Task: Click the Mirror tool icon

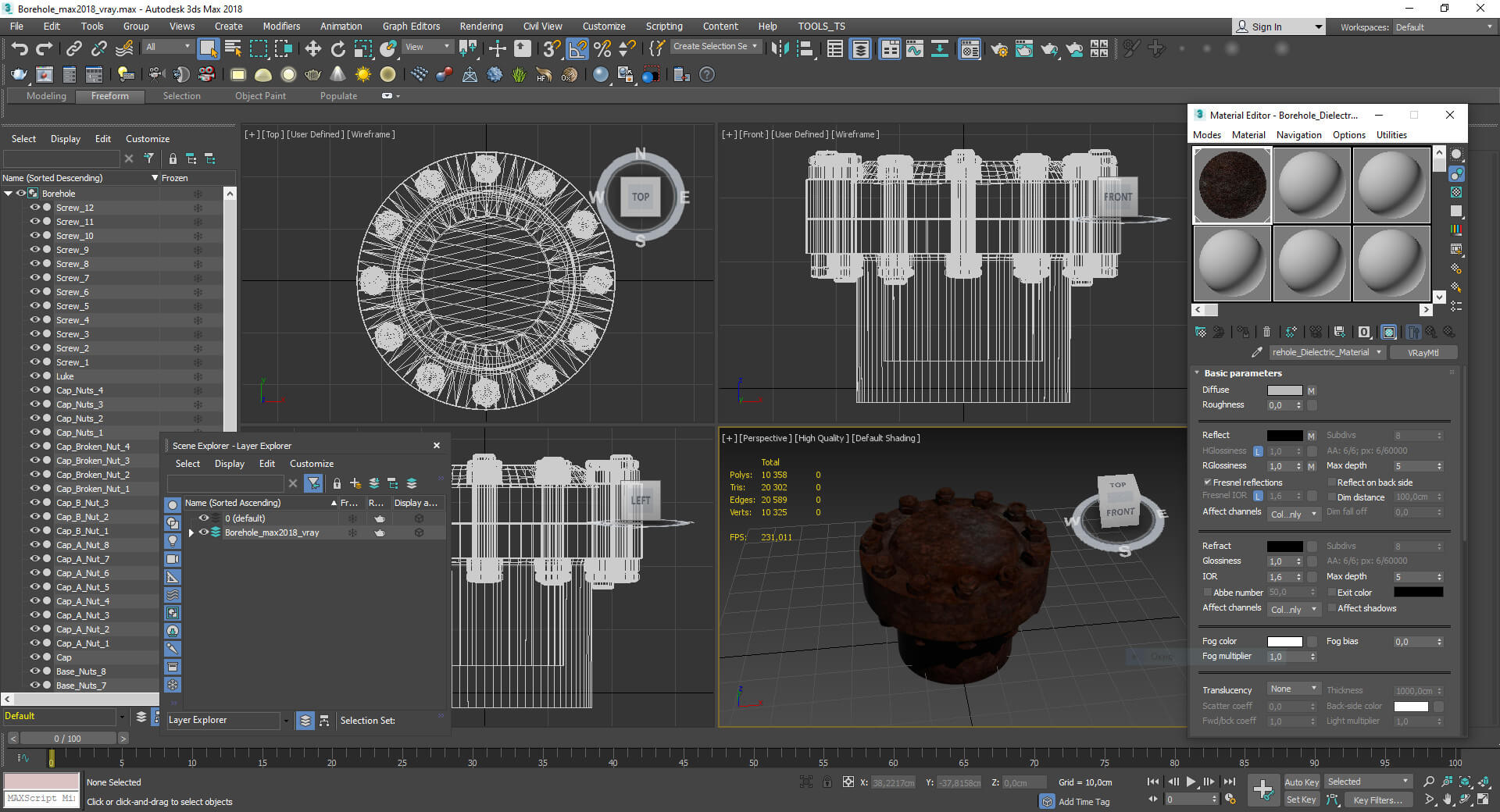Action: tap(780, 49)
